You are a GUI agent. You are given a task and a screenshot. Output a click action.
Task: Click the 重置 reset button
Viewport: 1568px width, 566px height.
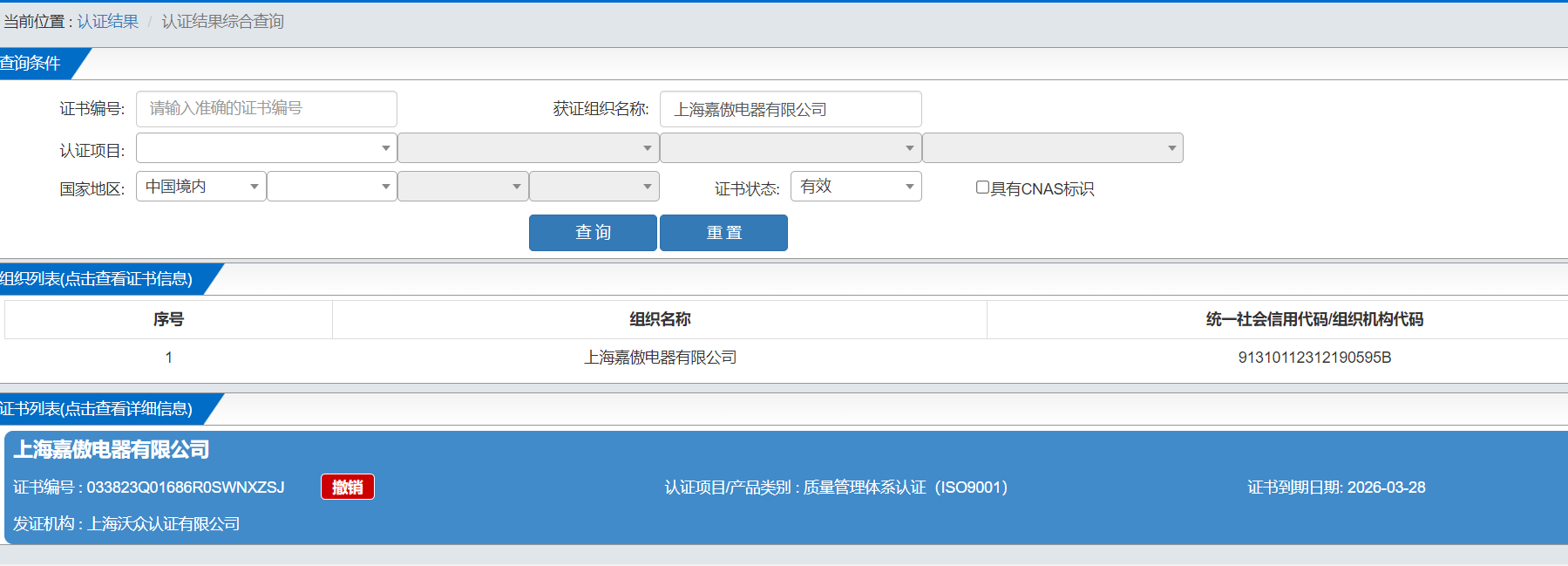(x=723, y=233)
